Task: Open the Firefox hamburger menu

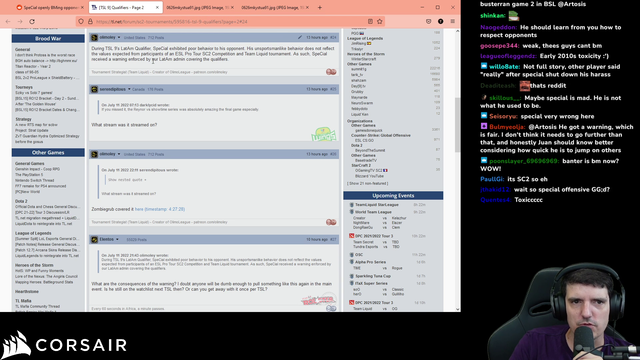Action: (453, 22)
